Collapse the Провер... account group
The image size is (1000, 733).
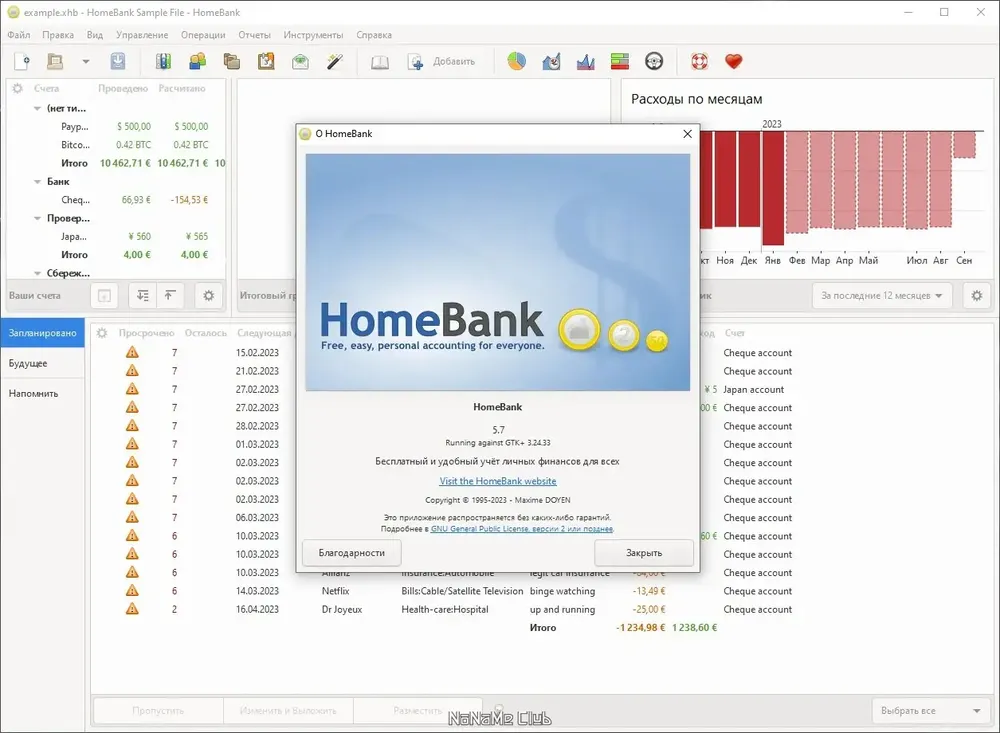(37, 218)
